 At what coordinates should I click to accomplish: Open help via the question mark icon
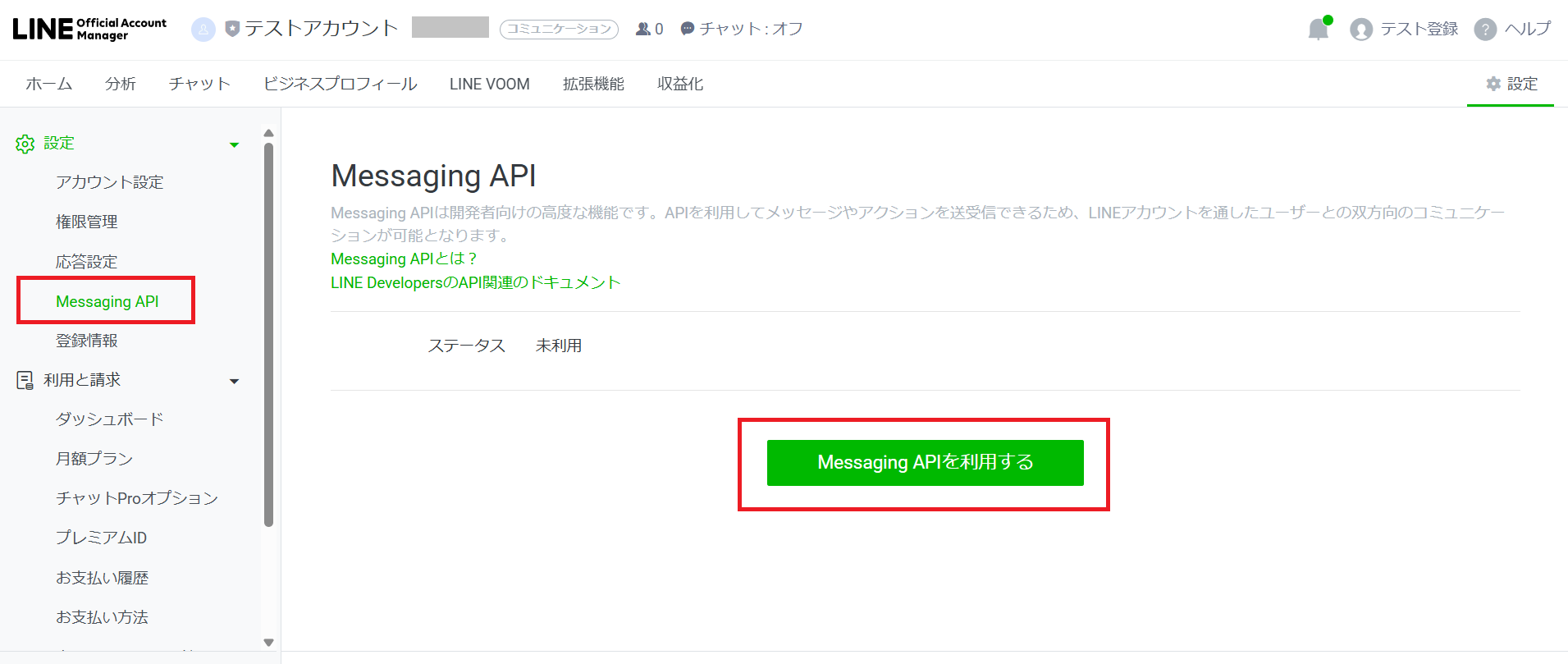point(1484,30)
